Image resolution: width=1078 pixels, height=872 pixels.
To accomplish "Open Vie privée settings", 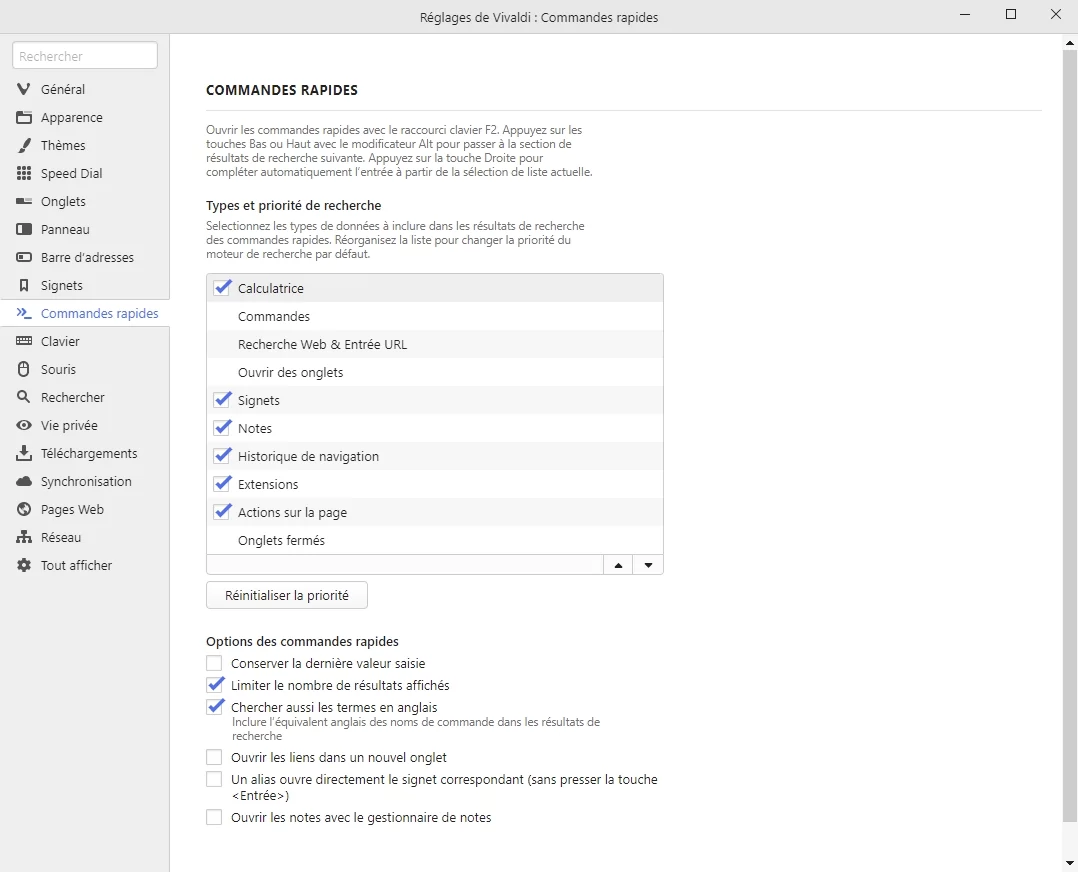I will click(85, 426).
